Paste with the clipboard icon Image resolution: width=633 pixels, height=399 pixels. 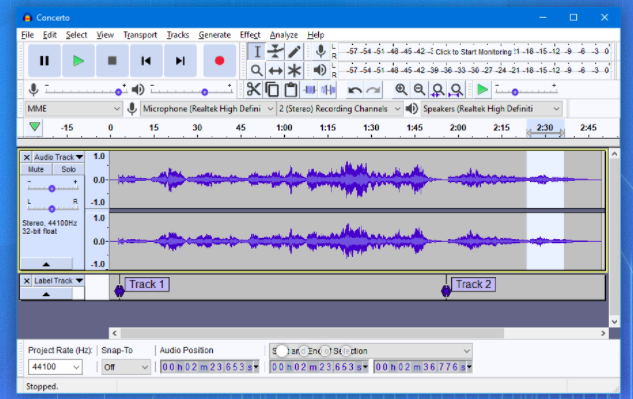pos(291,90)
